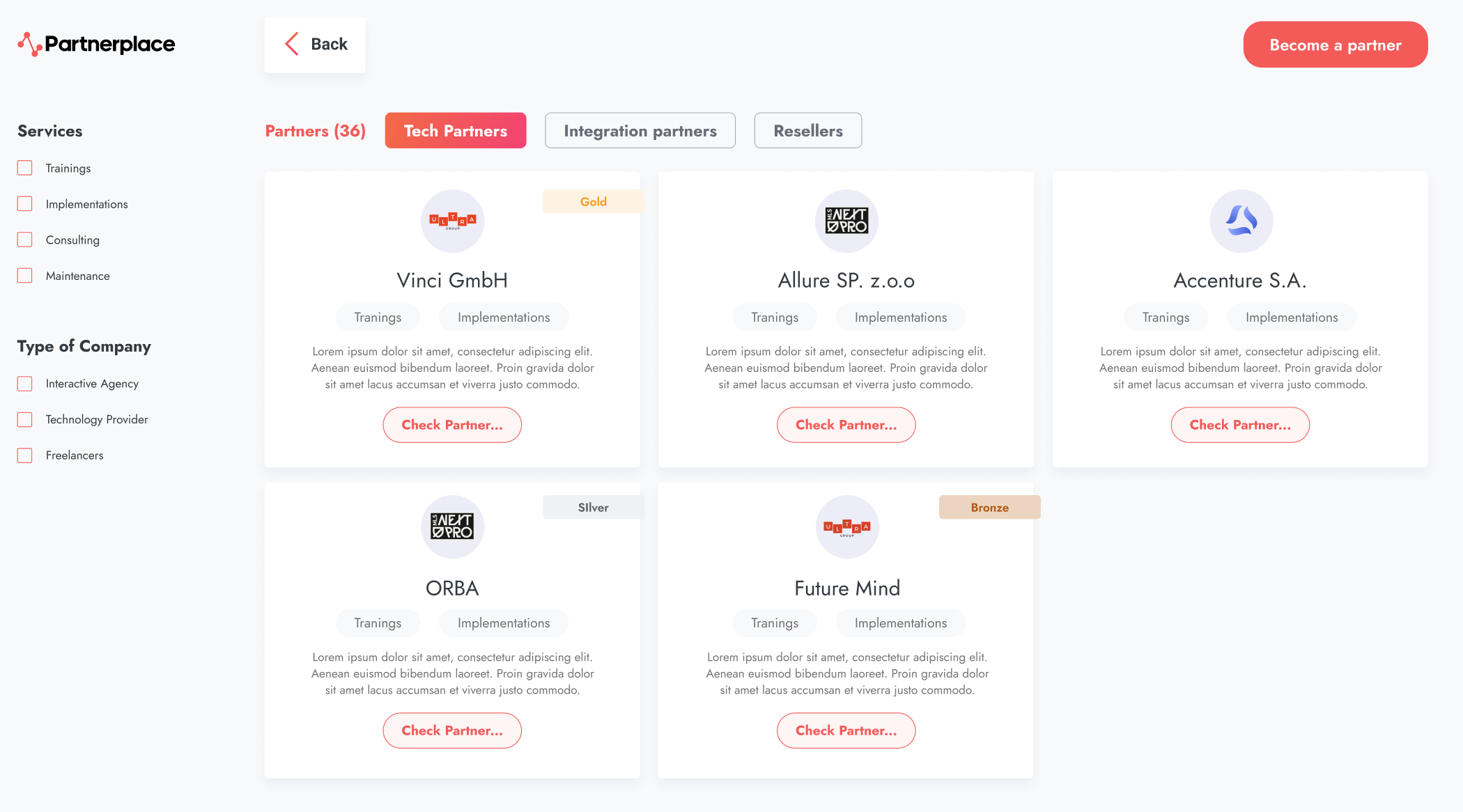Click the ORBA company logo
The image size is (1463, 812).
pyautogui.click(x=453, y=526)
